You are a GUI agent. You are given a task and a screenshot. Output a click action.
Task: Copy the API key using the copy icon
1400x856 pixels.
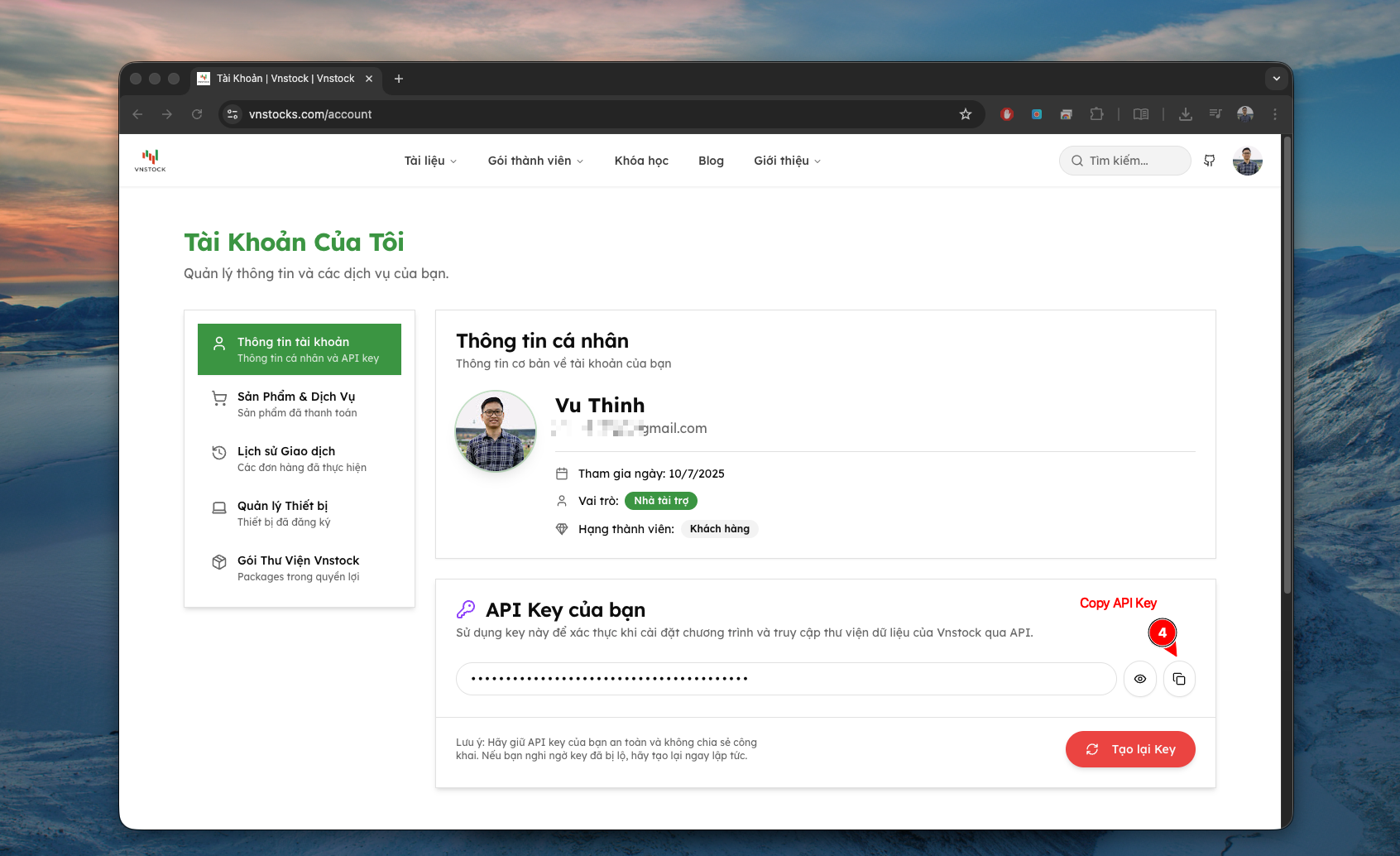(x=1179, y=678)
